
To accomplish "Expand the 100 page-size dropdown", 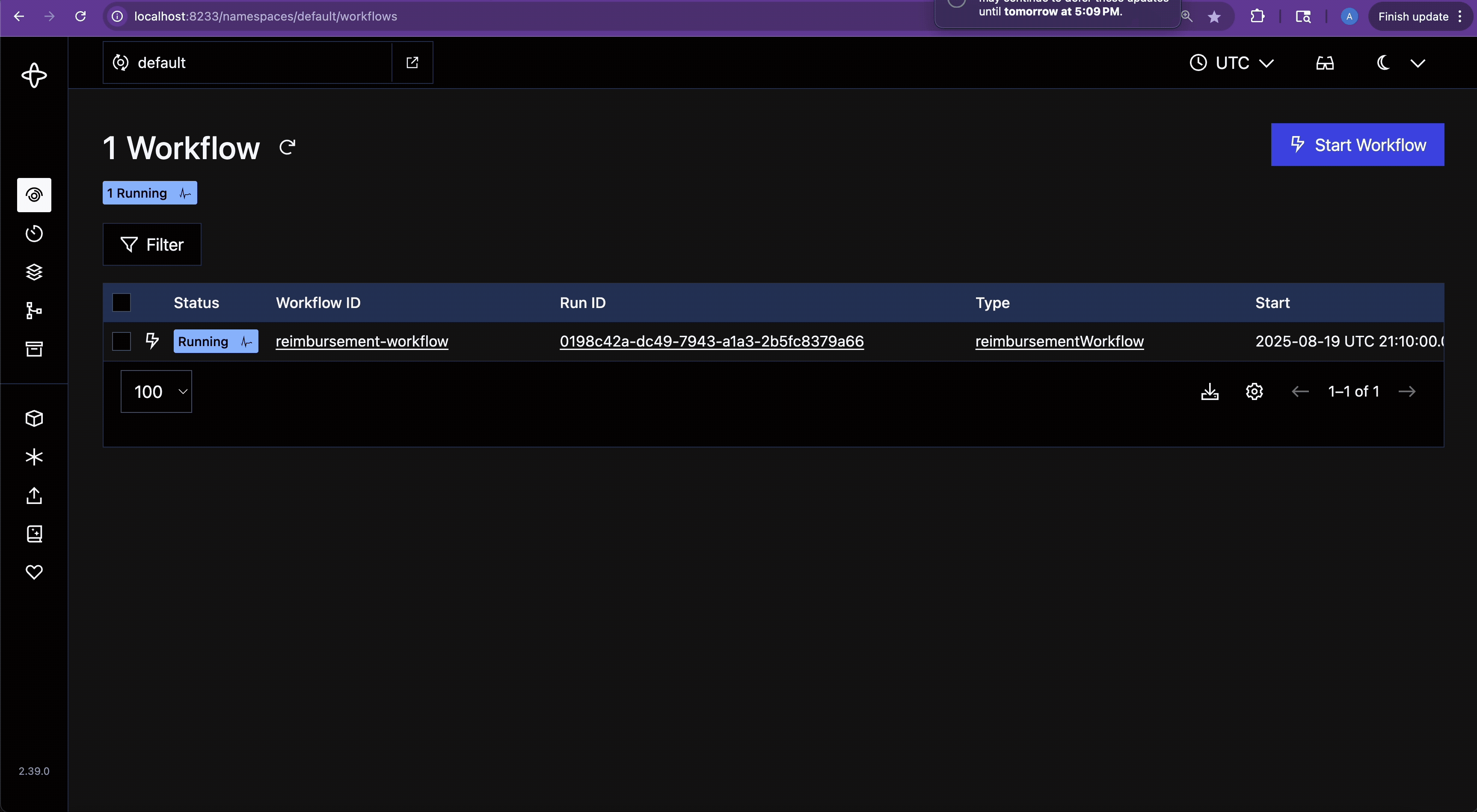I will 156,391.
